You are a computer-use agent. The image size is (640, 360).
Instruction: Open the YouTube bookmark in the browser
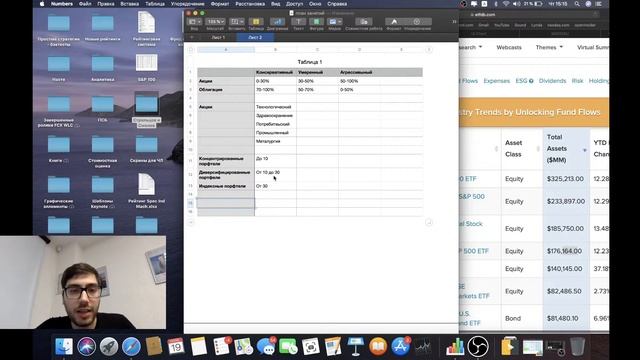[x=501, y=25]
